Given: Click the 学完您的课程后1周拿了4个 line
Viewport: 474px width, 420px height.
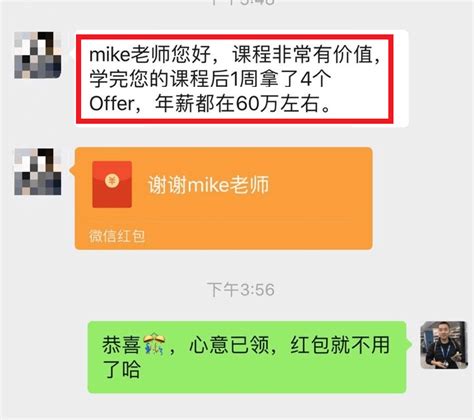Looking at the screenshot, I should coord(210,79).
